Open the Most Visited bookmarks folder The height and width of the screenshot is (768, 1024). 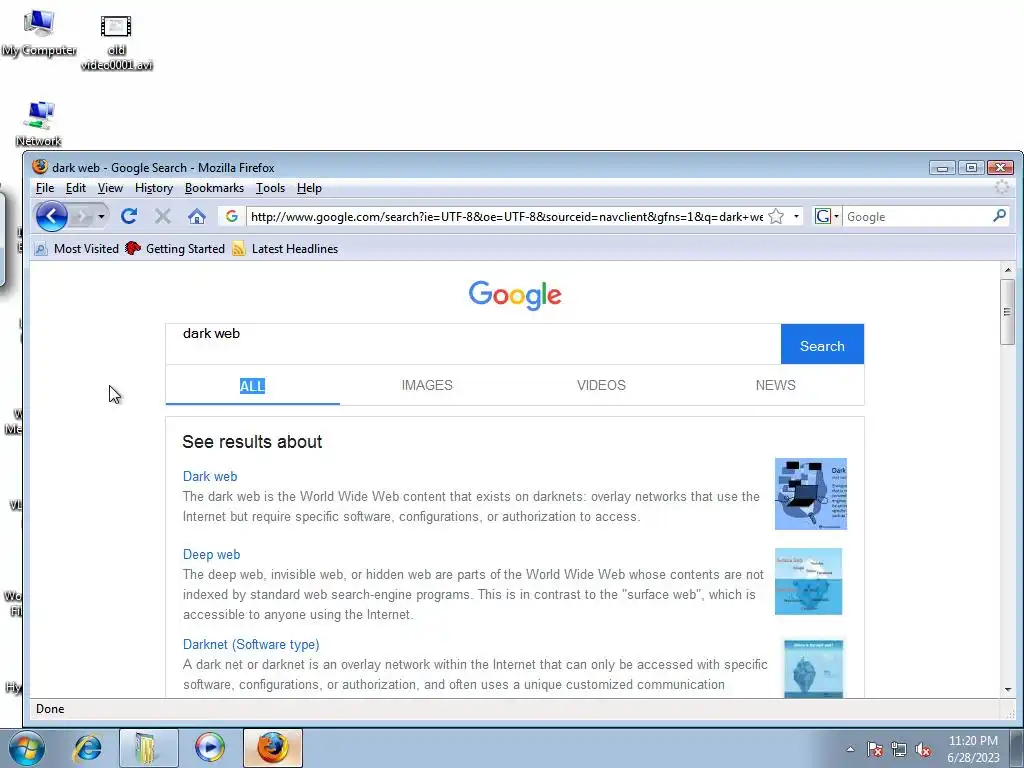76,249
